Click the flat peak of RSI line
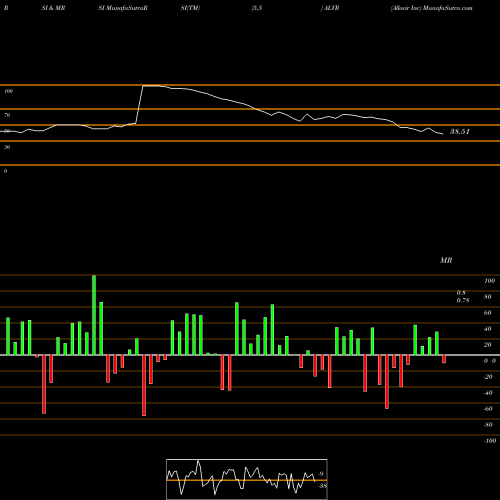This screenshot has height=500, width=500. click(152, 86)
